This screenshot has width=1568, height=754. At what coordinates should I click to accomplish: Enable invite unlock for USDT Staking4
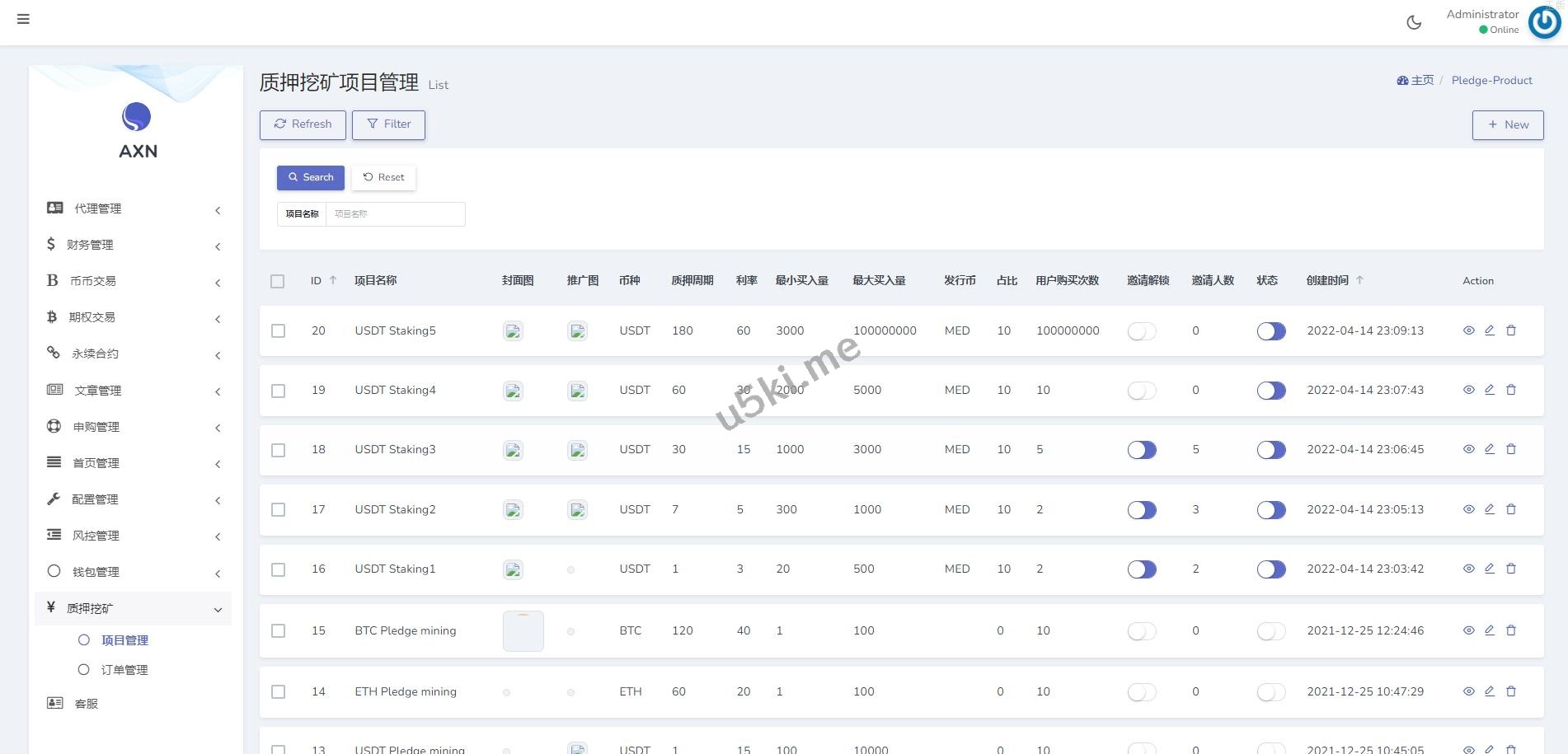[x=1141, y=391]
